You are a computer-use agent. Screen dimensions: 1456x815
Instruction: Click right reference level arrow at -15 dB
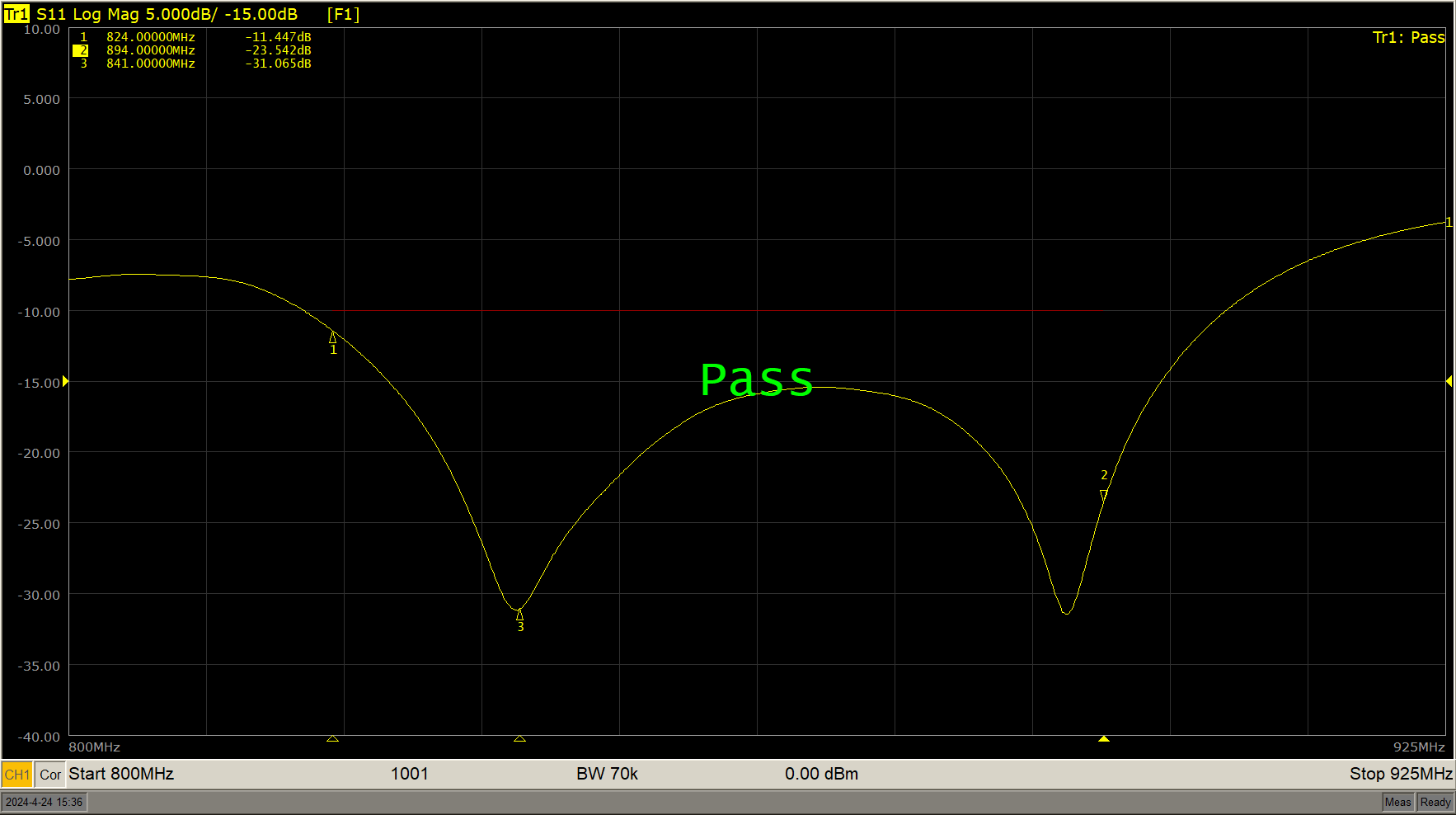[1449, 381]
